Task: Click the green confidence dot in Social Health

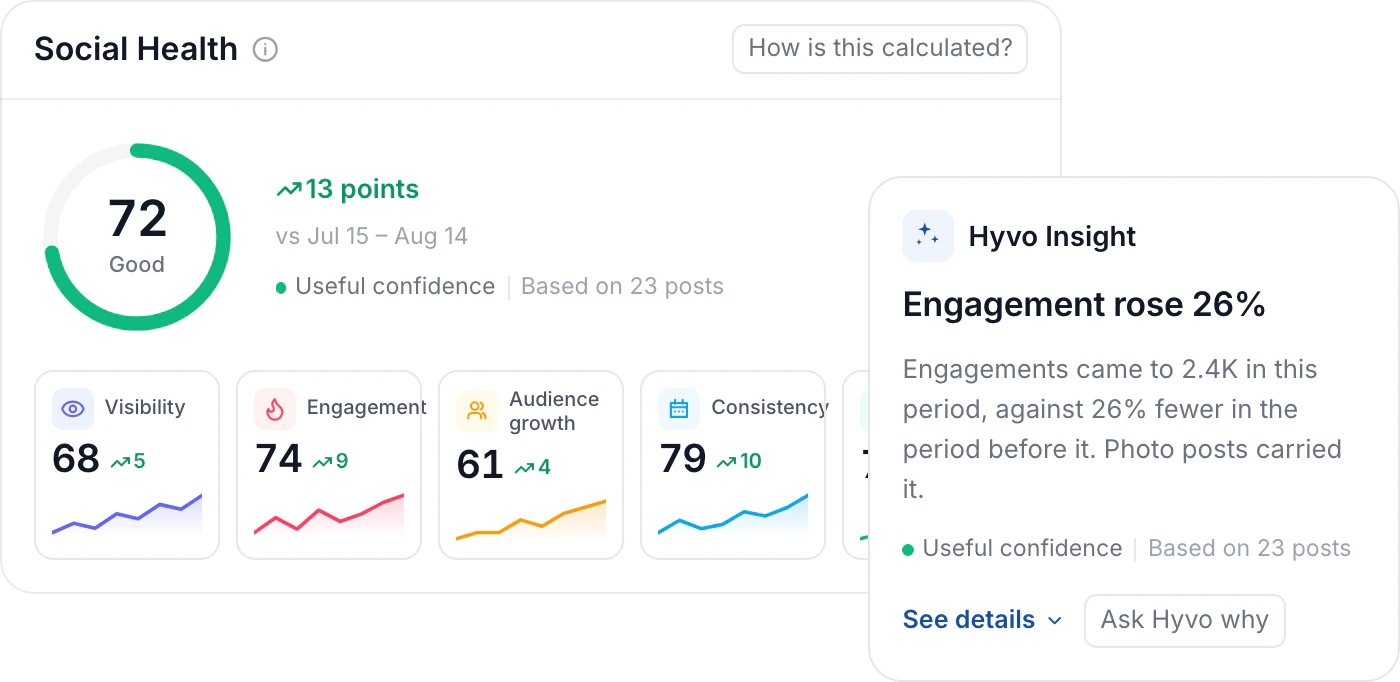Action: click(x=282, y=288)
